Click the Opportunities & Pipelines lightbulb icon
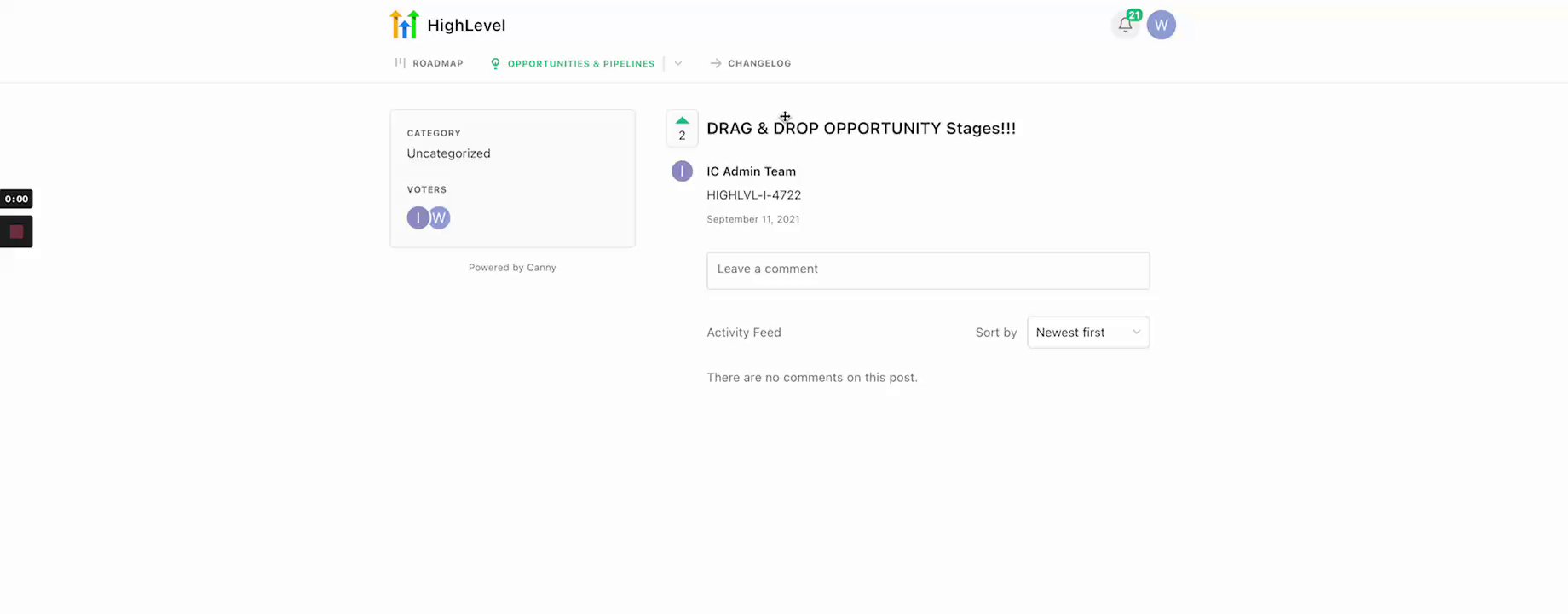The image size is (1568, 614). coord(495,64)
